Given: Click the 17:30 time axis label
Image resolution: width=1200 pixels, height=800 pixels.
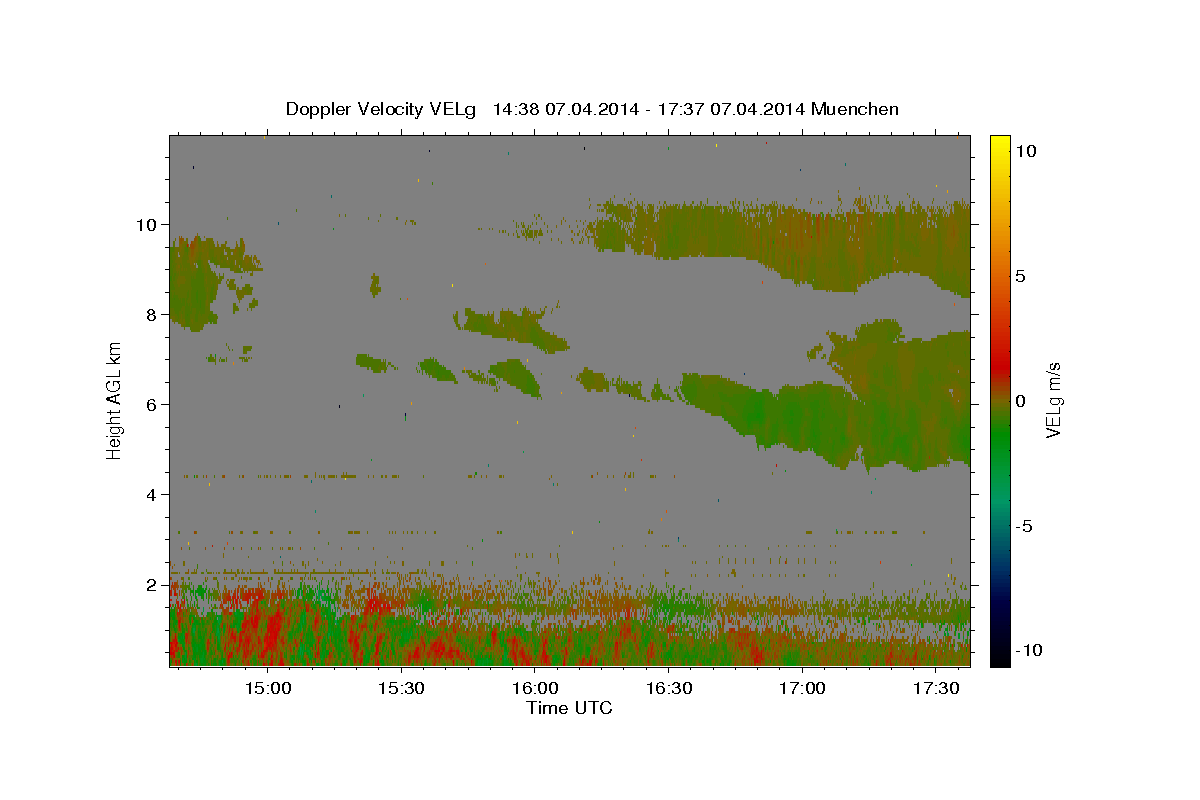Looking at the screenshot, I should 935,688.
